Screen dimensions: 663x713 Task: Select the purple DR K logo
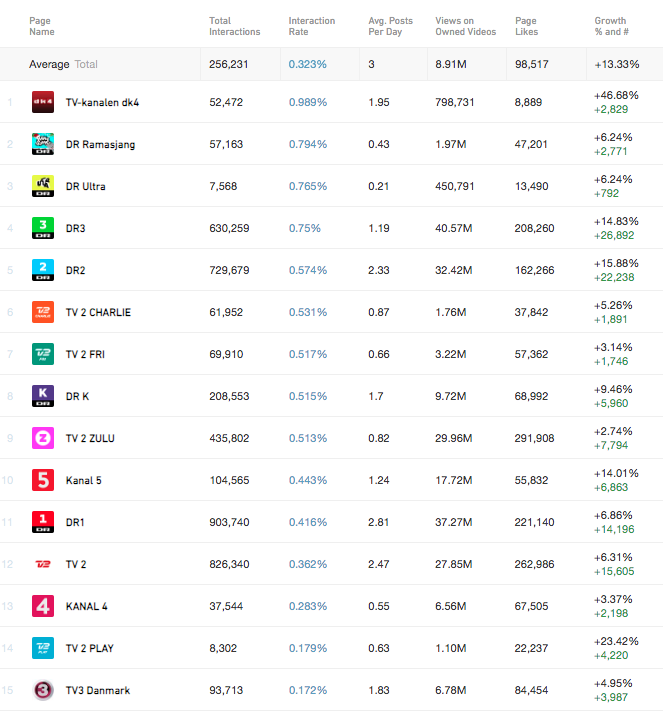click(x=43, y=396)
